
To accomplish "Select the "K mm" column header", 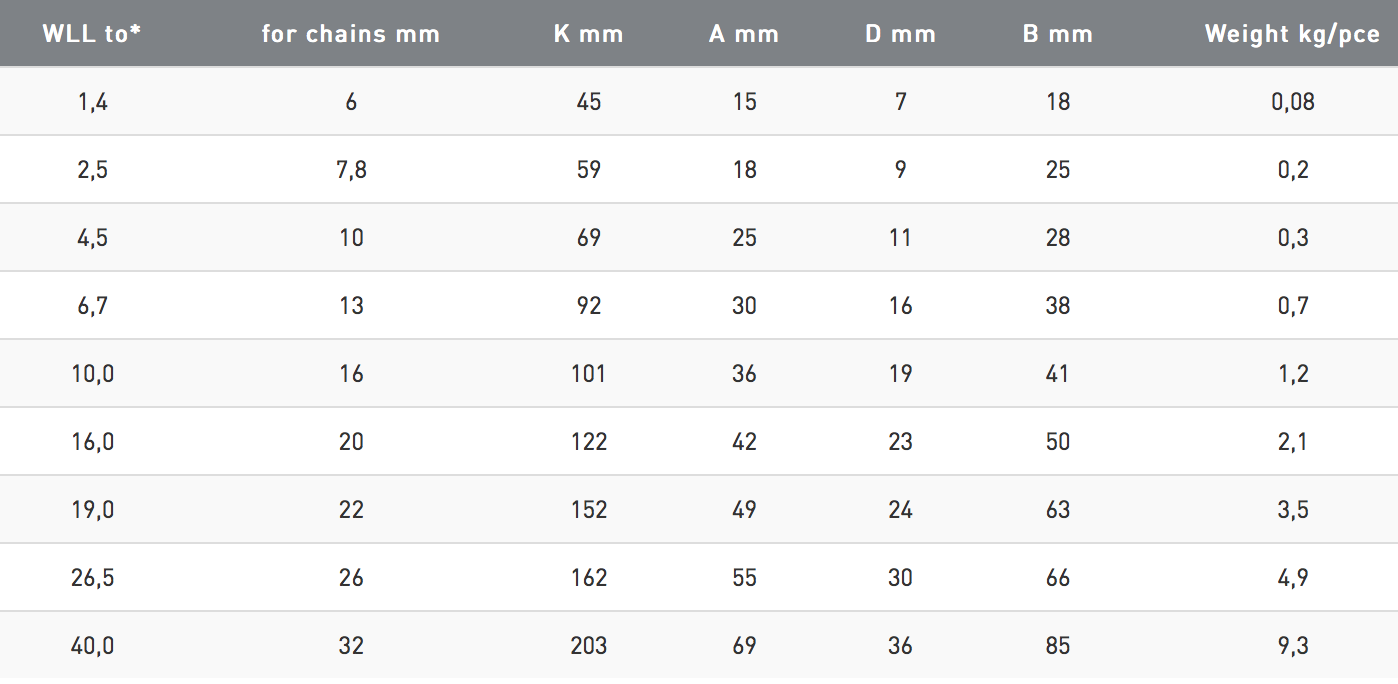I will pyautogui.click(x=588, y=34).
